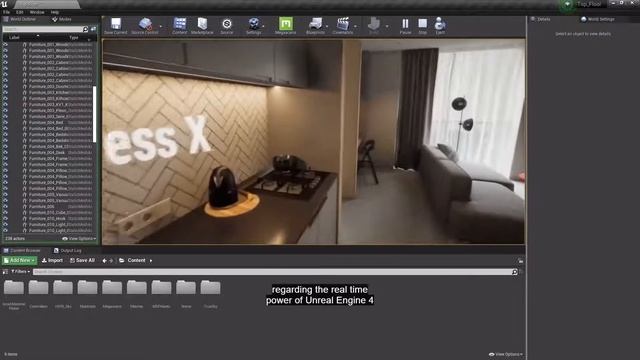Open the MSPresets folder
Viewport: 640px width, 360px height.
coord(161,287)
